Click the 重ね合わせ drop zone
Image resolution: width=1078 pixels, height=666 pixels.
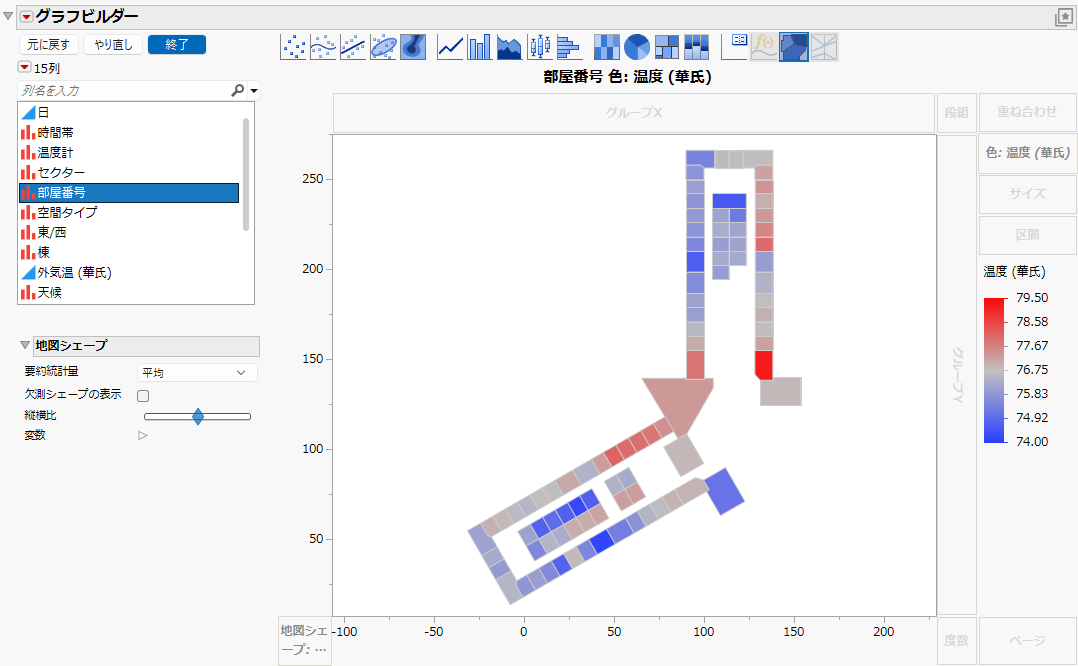(x=1028, y=112)
